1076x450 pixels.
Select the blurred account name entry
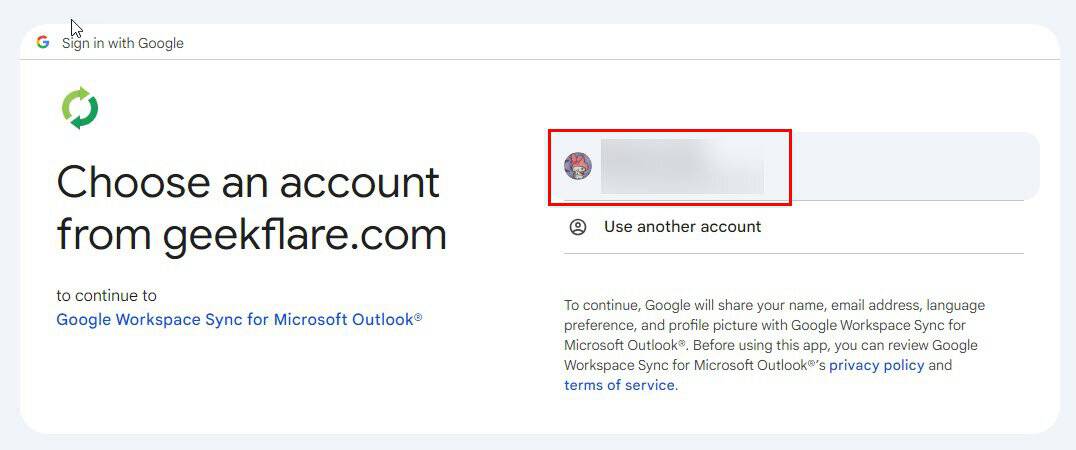coord(682,166)
